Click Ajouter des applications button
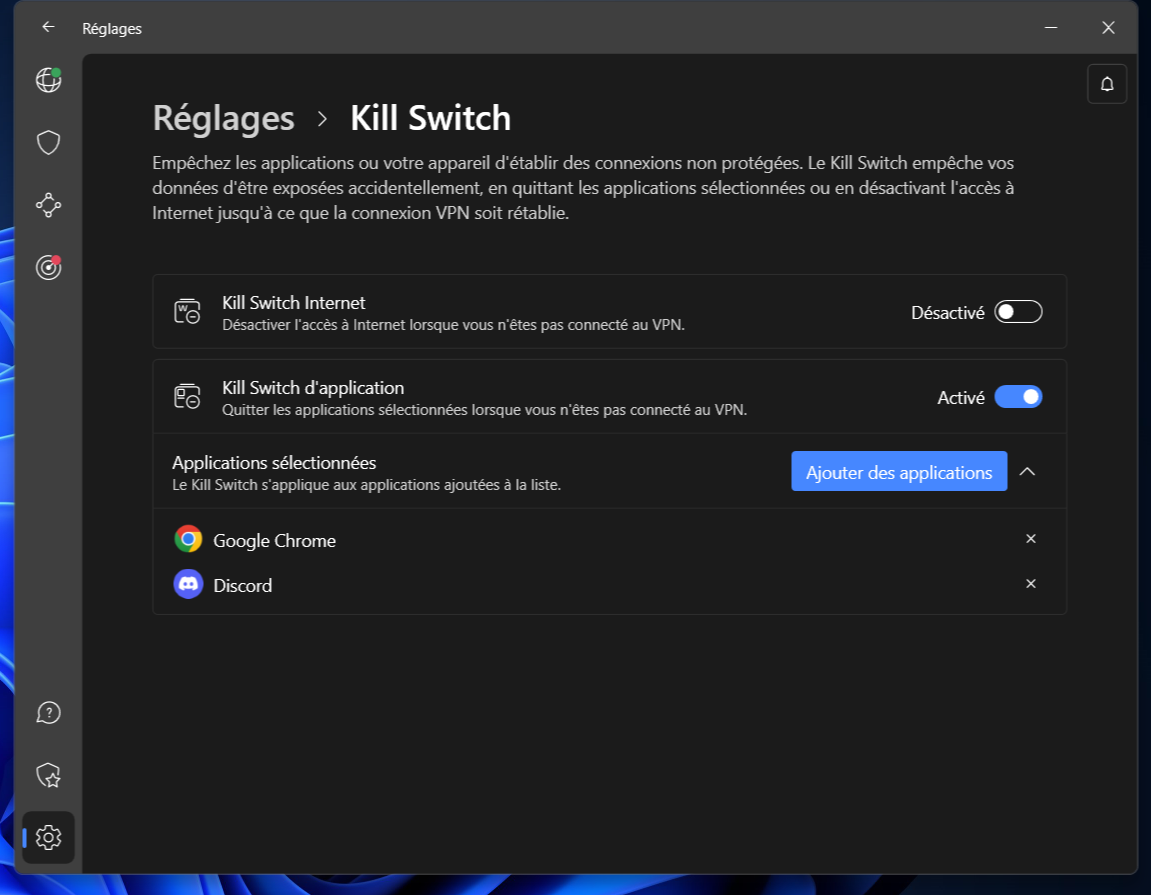 tap(899, 471)
